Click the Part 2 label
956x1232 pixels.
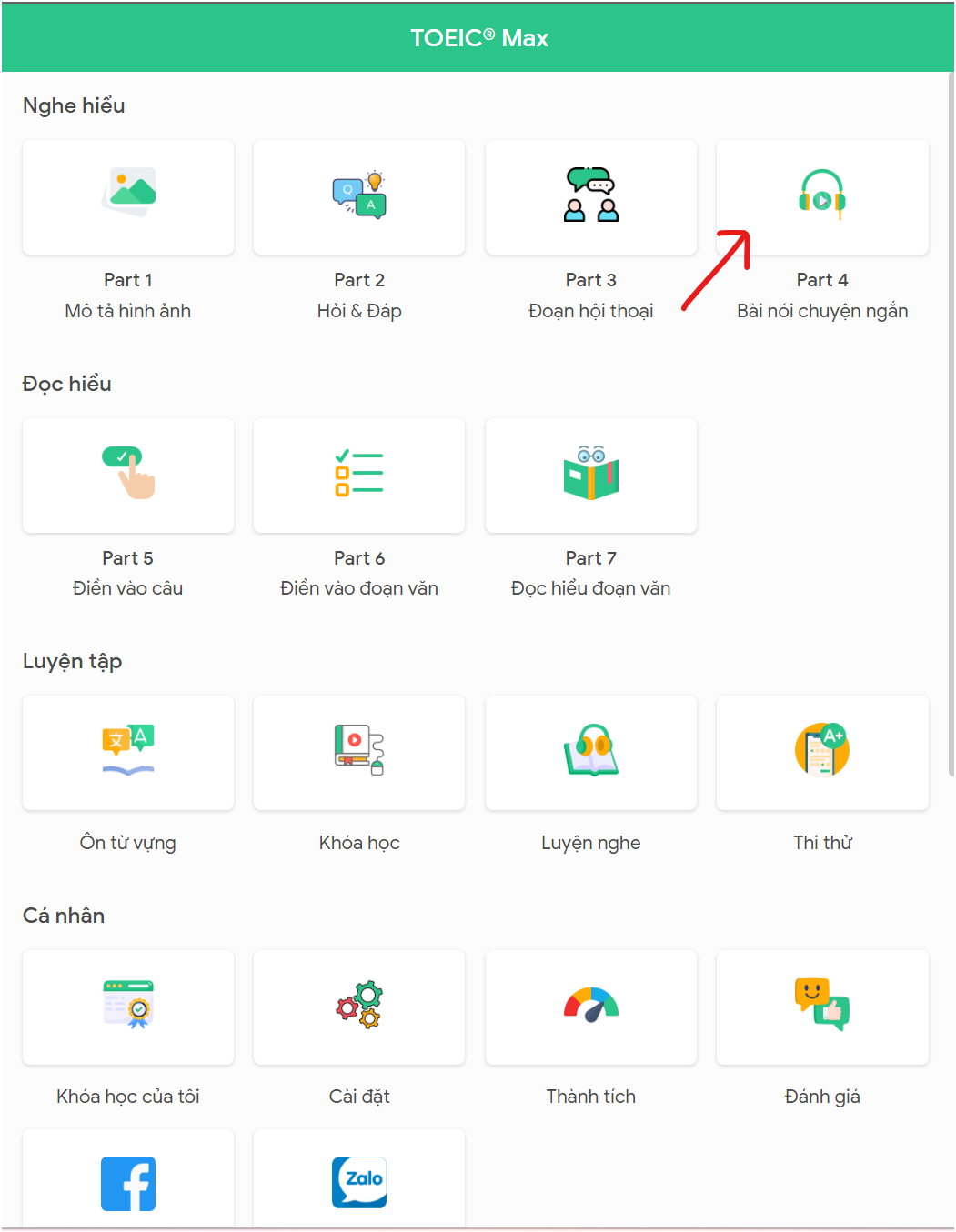point(359,280)
